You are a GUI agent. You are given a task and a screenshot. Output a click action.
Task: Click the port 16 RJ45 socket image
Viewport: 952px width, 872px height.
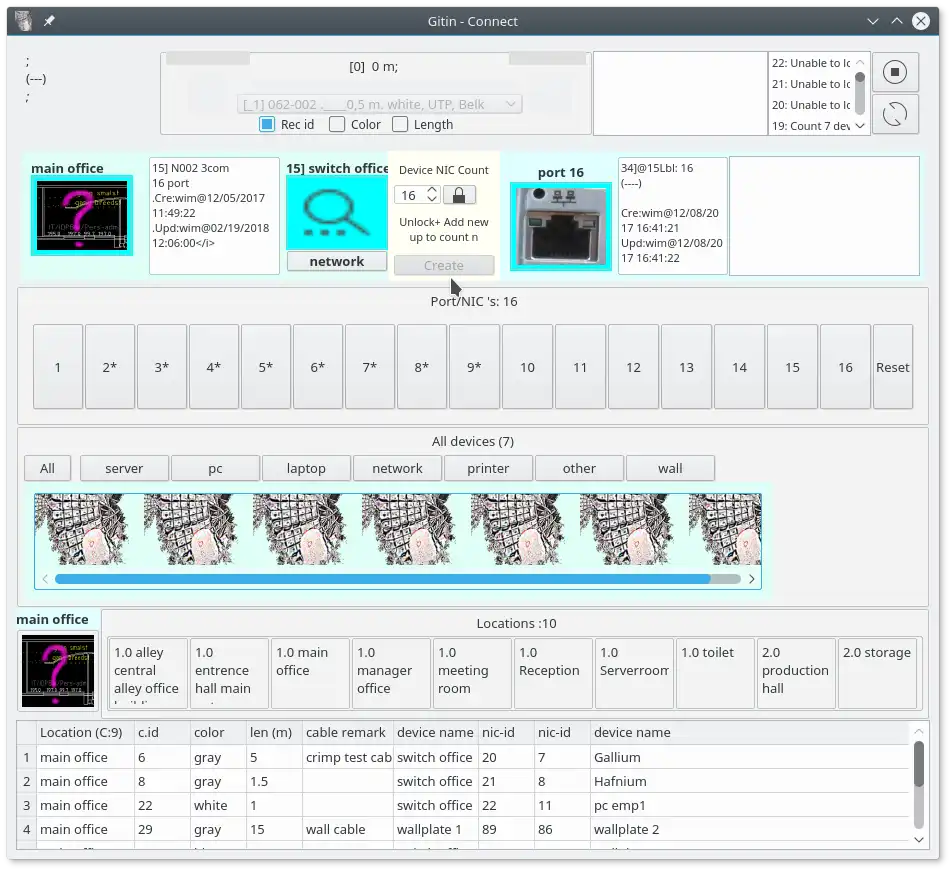pyautogui.click(x=561, y=226)
